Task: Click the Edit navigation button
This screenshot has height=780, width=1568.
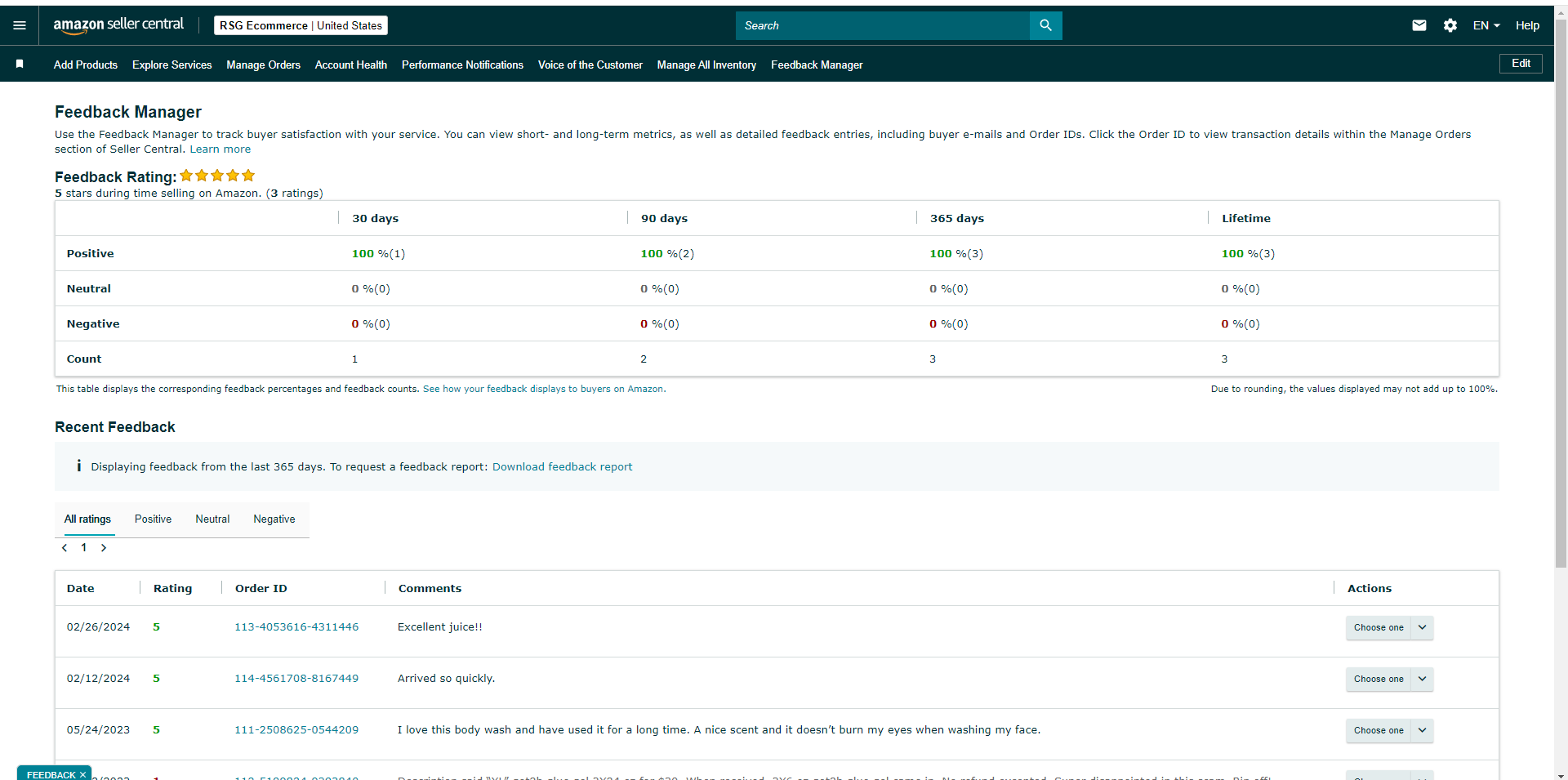Action: coord(1521,64)
